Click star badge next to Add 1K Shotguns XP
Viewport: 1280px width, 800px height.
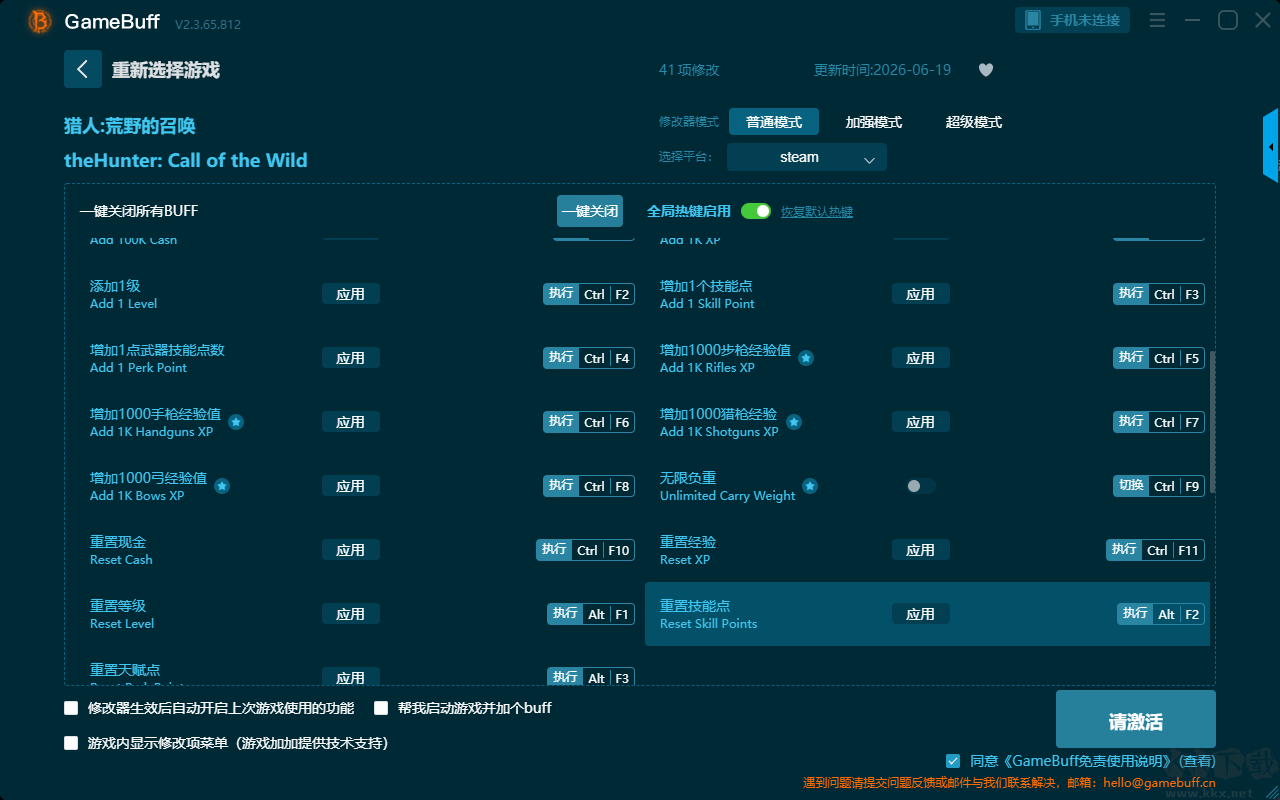tap(794, 422)
